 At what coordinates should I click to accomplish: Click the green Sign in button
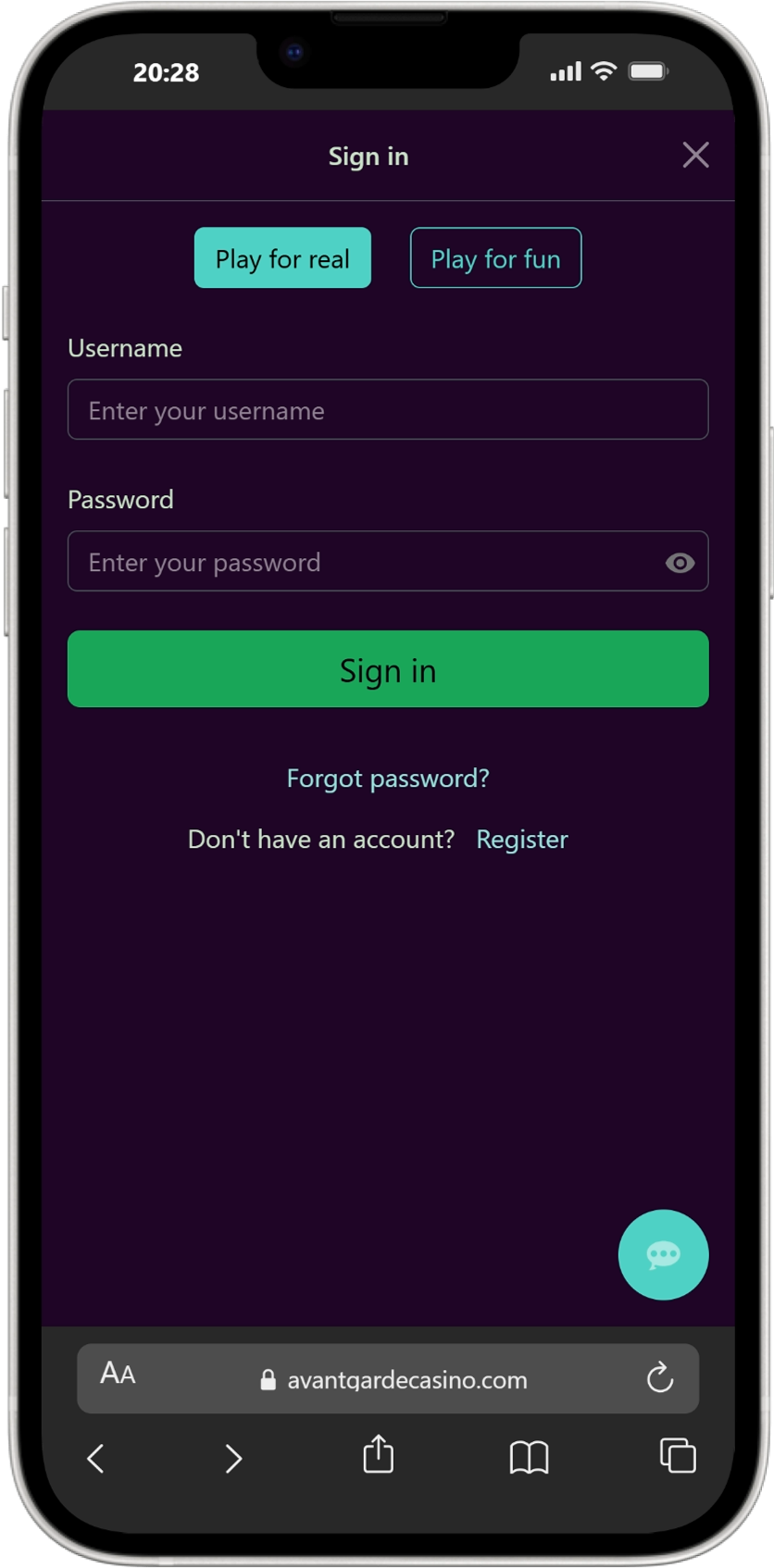pyautogui.click(x=388, y=669)
